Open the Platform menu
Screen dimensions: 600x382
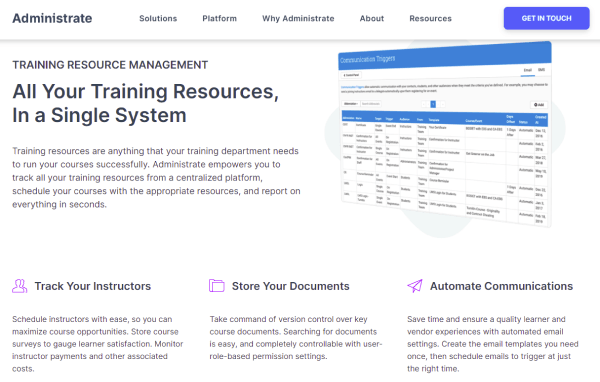(220, 18)
